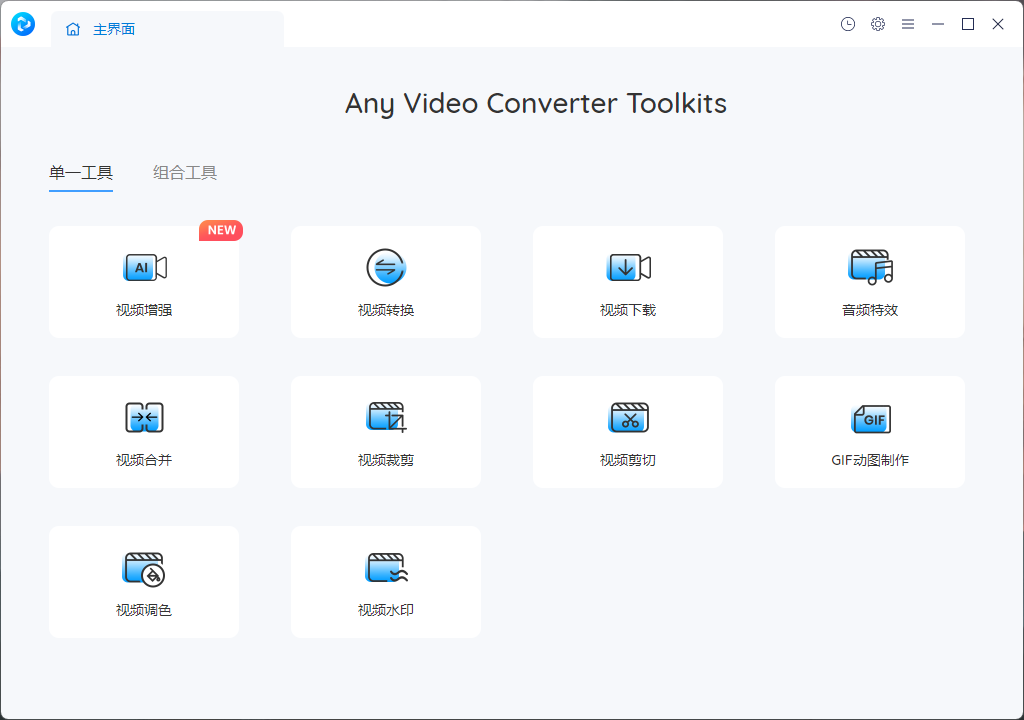
Task: Switch to the 组合工具 tab
Action: click(x=185, y=172)
